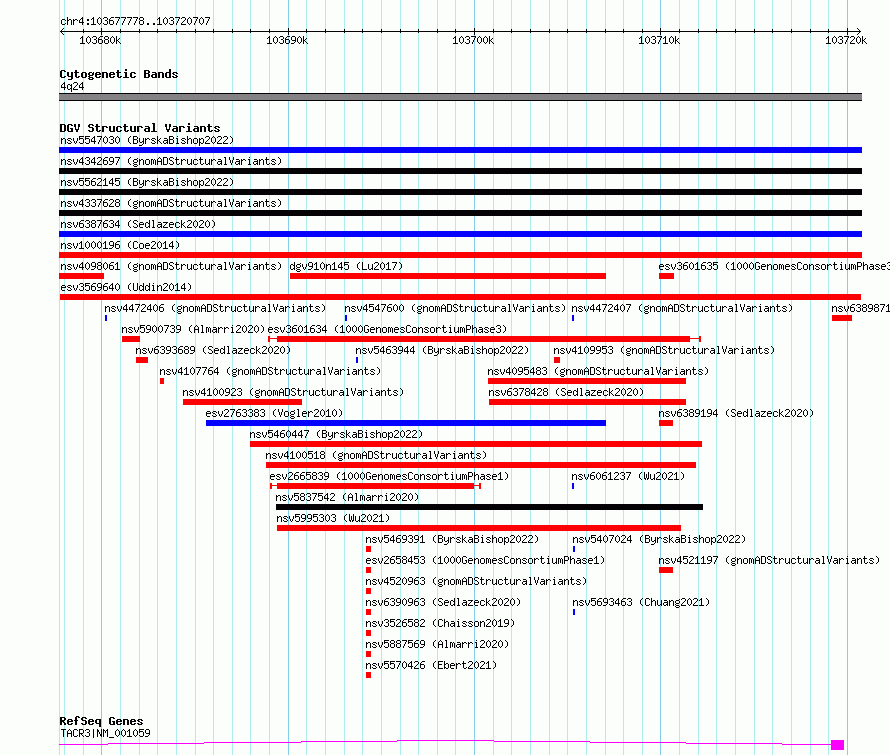Open nsv4109953 gnomAD variant label
The height and width of the screenshot is (755, 890).
coord(664,350)
